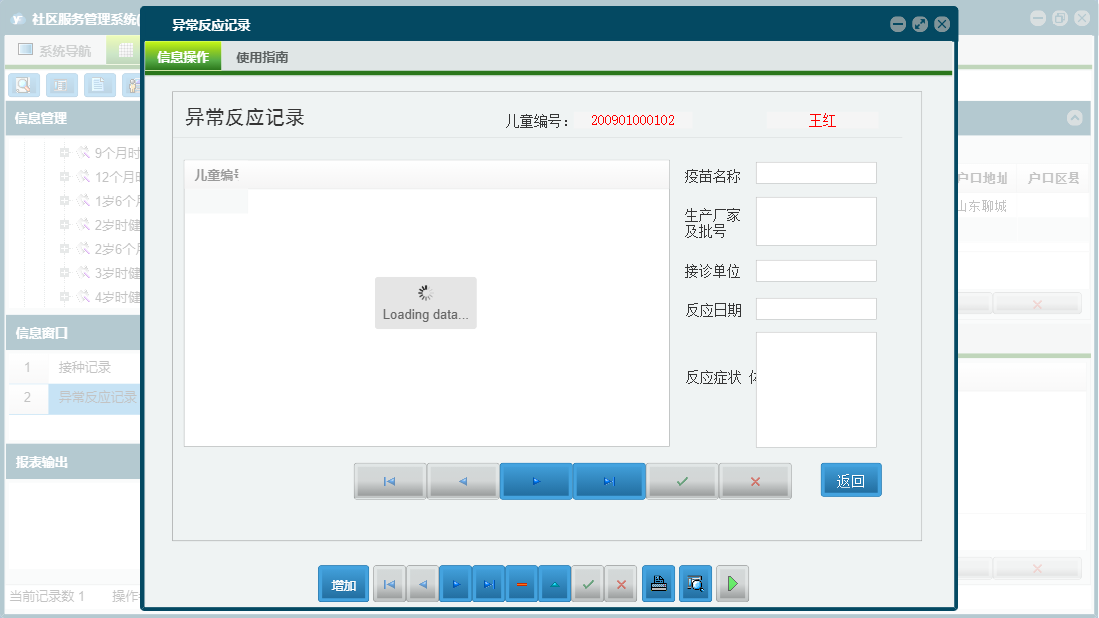The height and width of the screenshot is (618, 1099).
Task: Select the search magnifier icon in the sidebar toolbar
Action: tap(23, 85)
